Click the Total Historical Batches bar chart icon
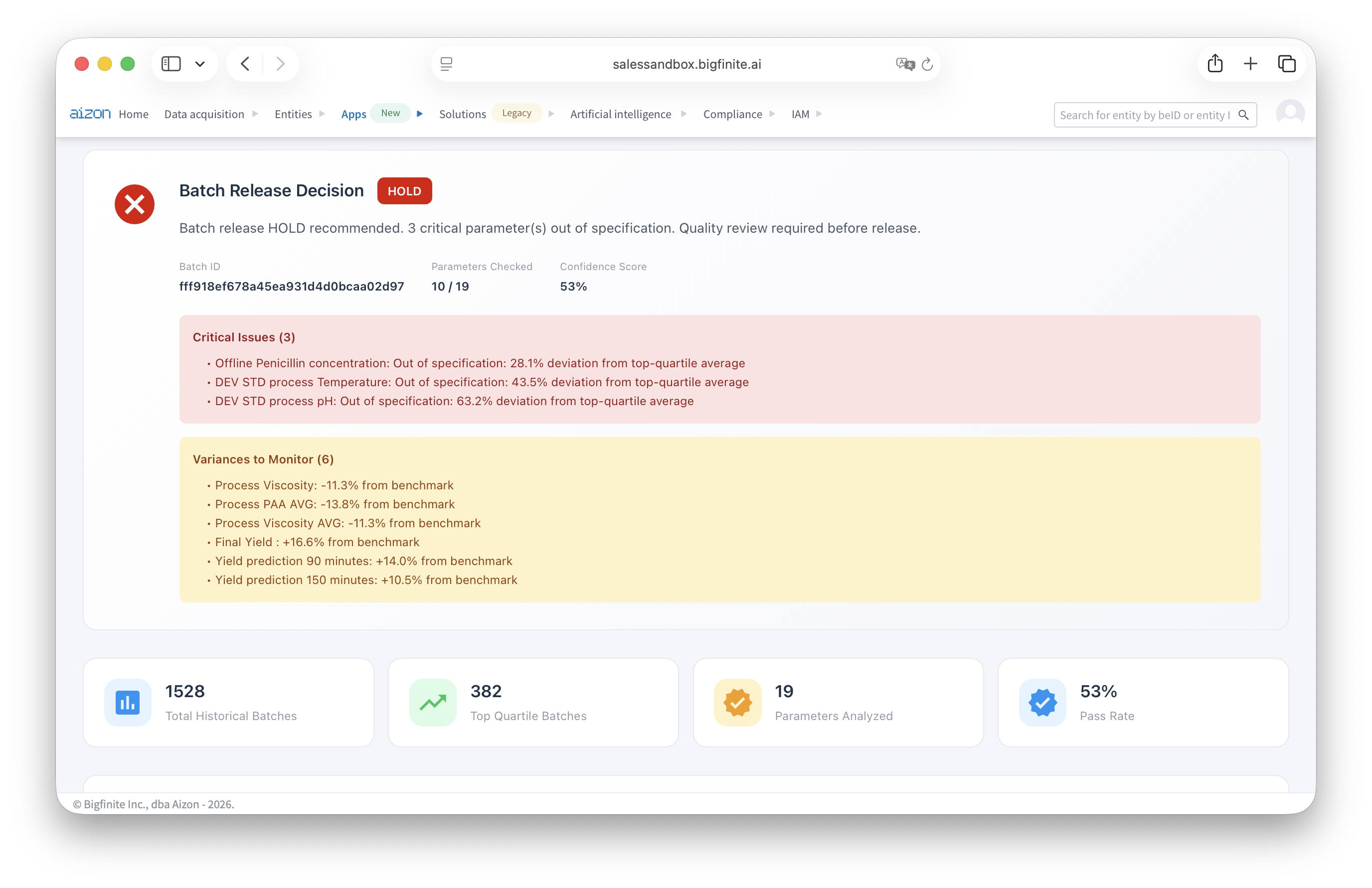 (128, 702)
